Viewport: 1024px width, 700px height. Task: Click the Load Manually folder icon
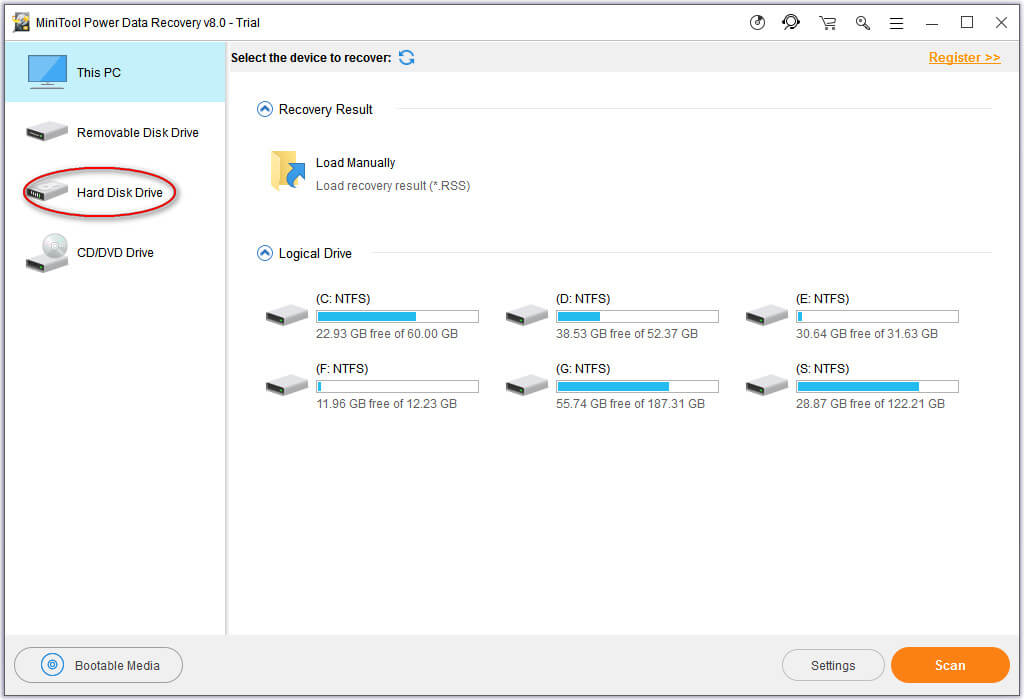(x=287, y=170)
